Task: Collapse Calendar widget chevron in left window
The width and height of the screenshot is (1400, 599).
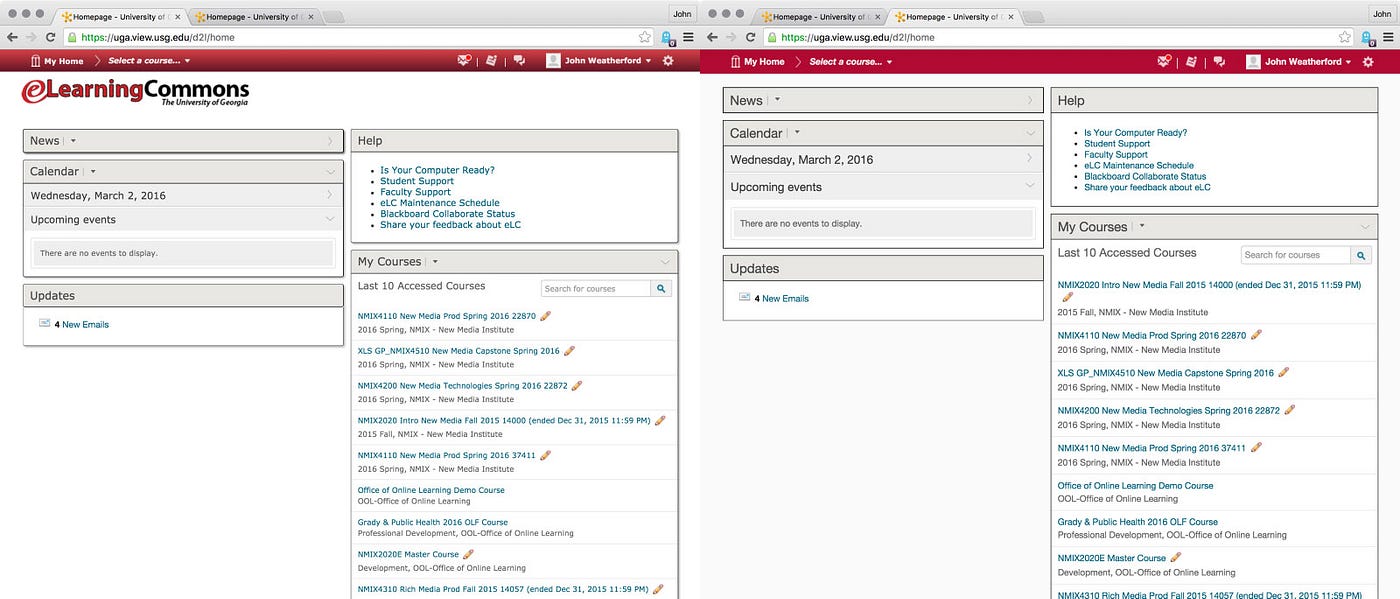Action: (x=331, y=171)
